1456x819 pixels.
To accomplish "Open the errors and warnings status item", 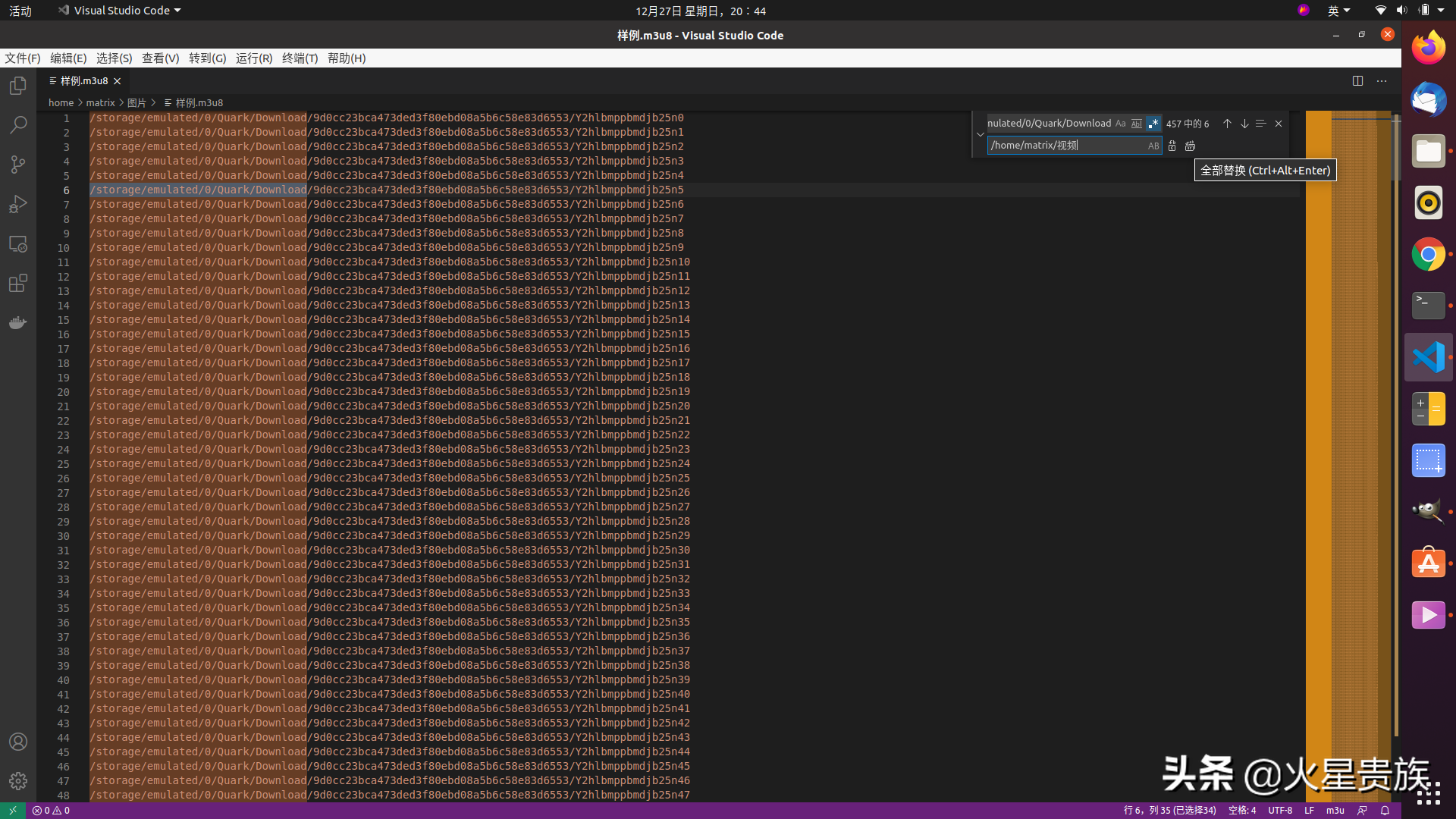I will [x=51, y=811].
